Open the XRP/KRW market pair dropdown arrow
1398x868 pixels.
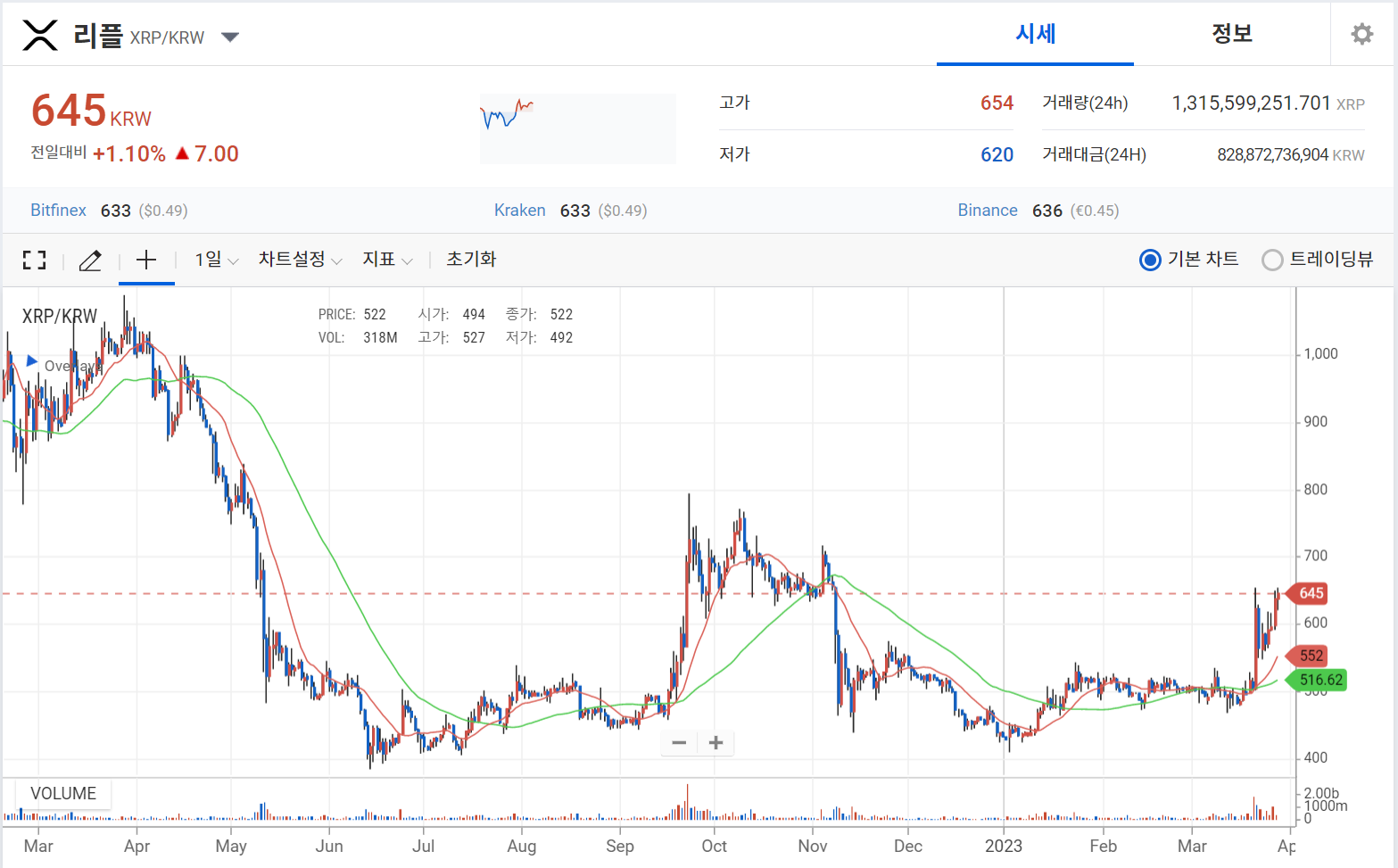230,37
